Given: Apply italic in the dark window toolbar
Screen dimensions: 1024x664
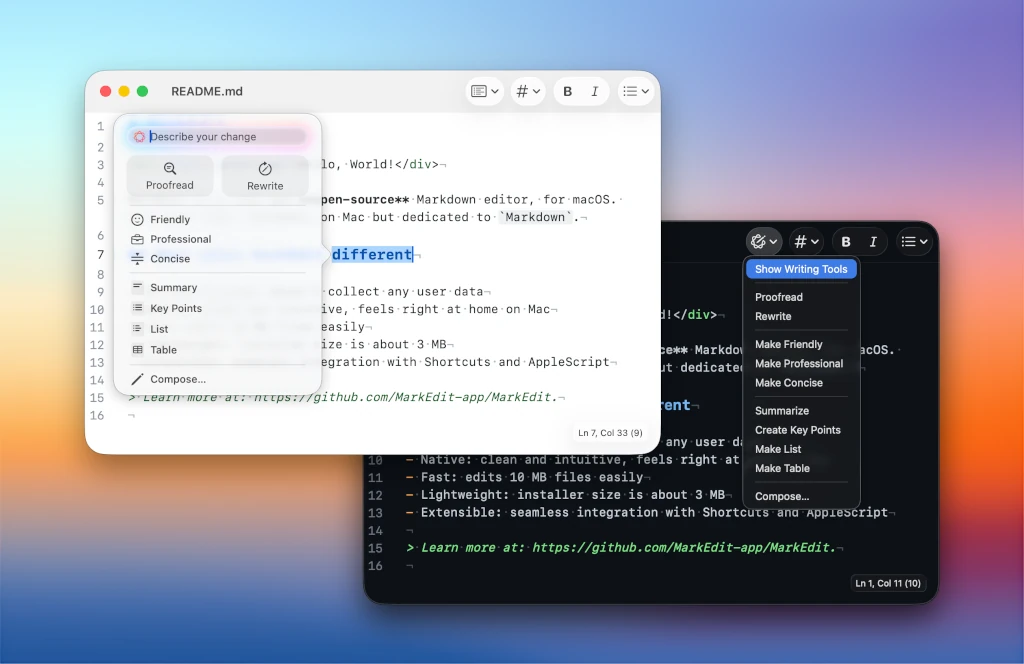Looking at the screenshot, I should tap(873, 241).
